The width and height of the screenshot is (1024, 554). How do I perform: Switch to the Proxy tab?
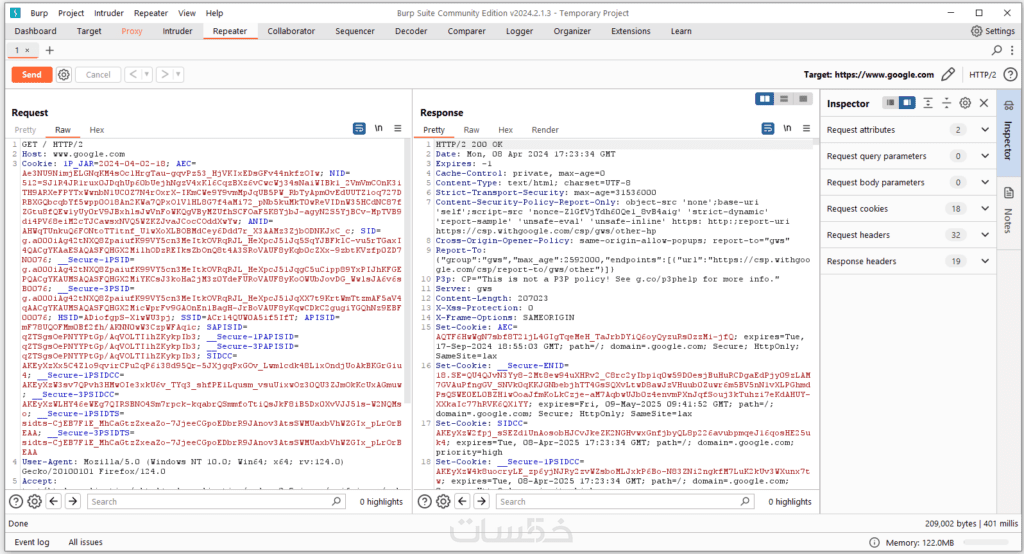[131, 31]
